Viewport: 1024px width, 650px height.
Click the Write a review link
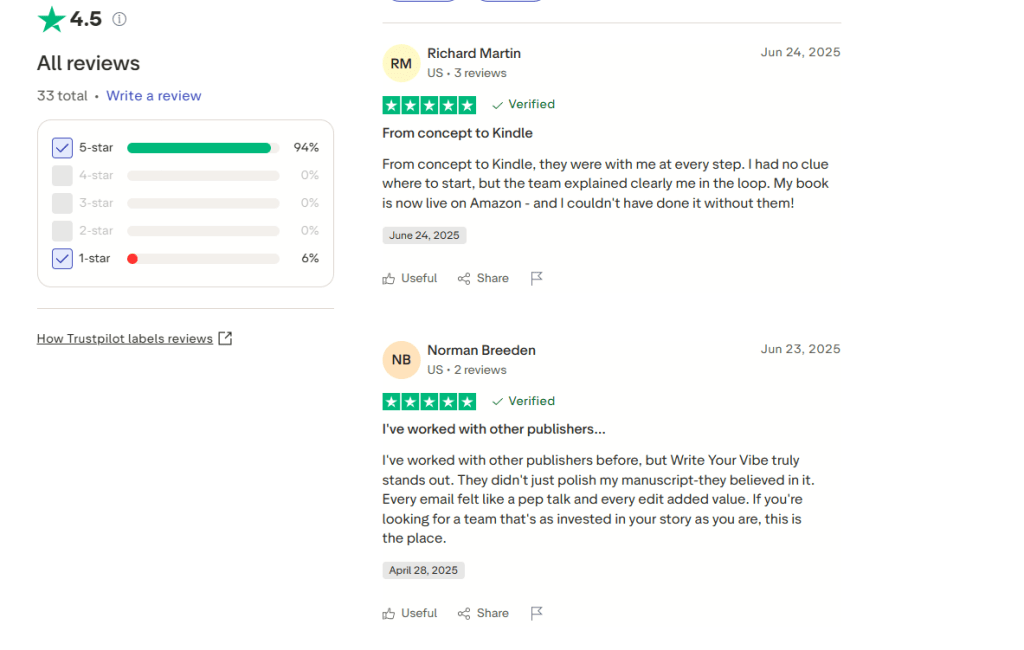[154, 96]
